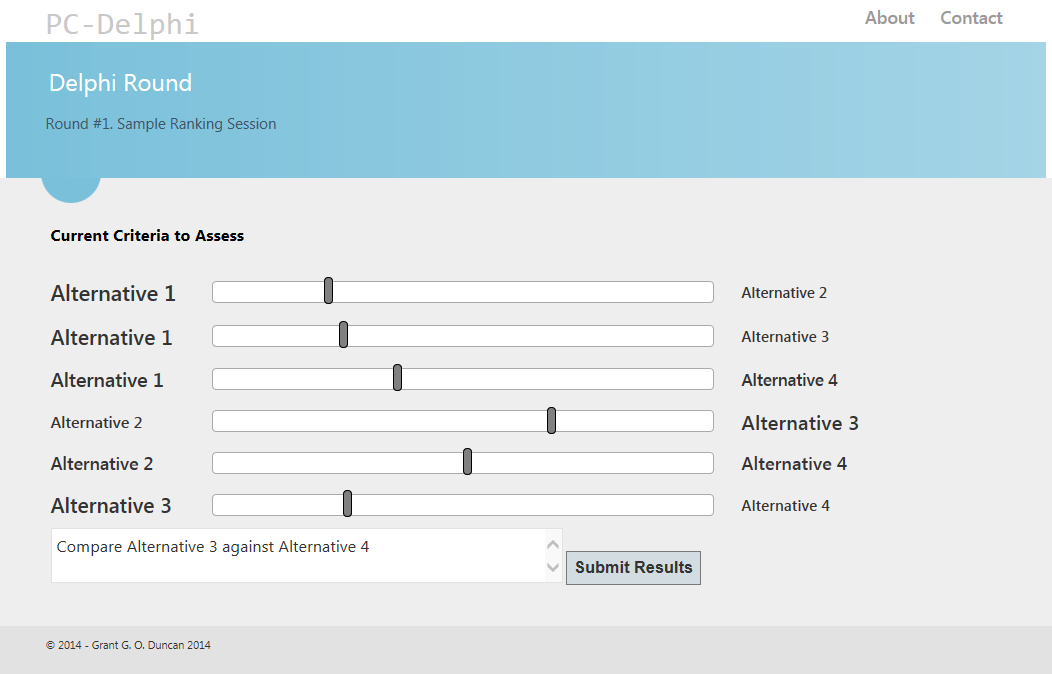The image size is (1052, 674).
Task: Click the Current Criteria to Assess heading
Action: [x=147, y=235]
